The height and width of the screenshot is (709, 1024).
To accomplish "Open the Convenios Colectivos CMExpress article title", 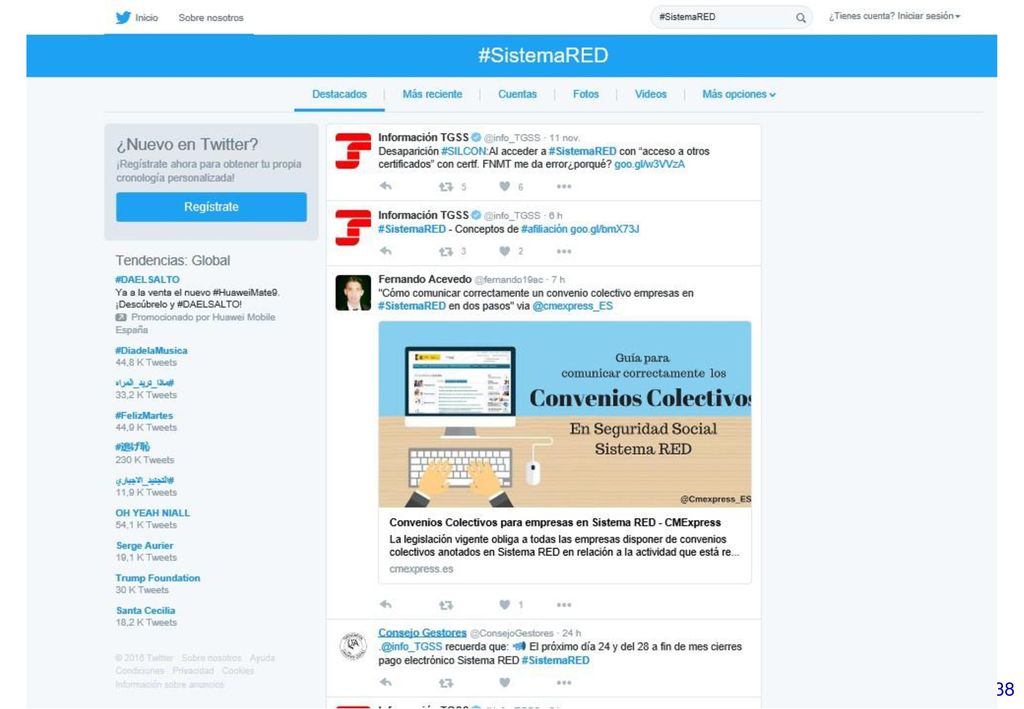I will point(555,522).
